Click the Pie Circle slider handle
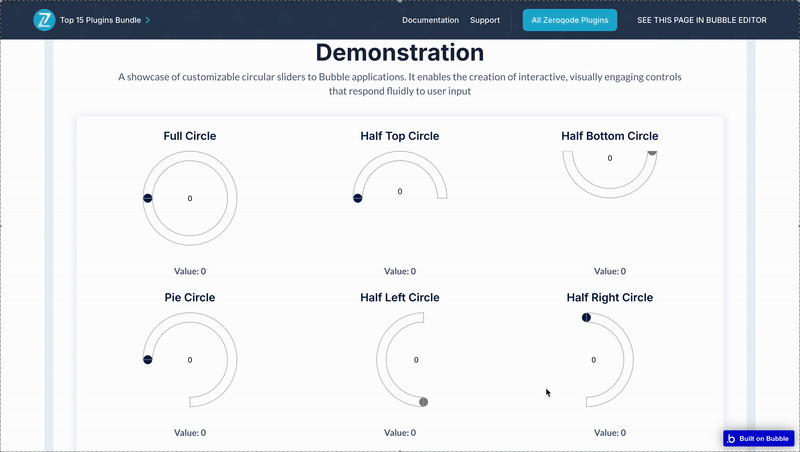The image size is (800, 452). [147, 359]
